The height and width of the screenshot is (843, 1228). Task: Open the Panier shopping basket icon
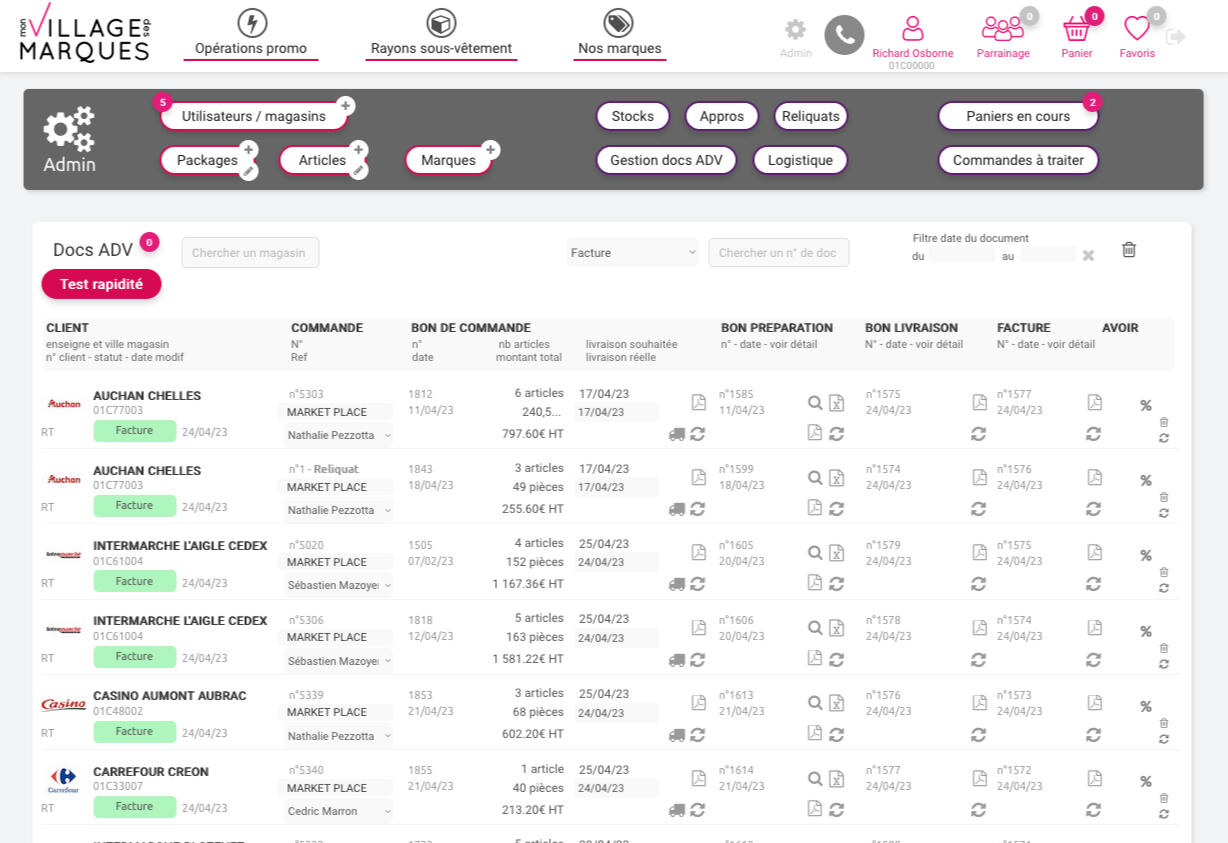pos(1076,29)
